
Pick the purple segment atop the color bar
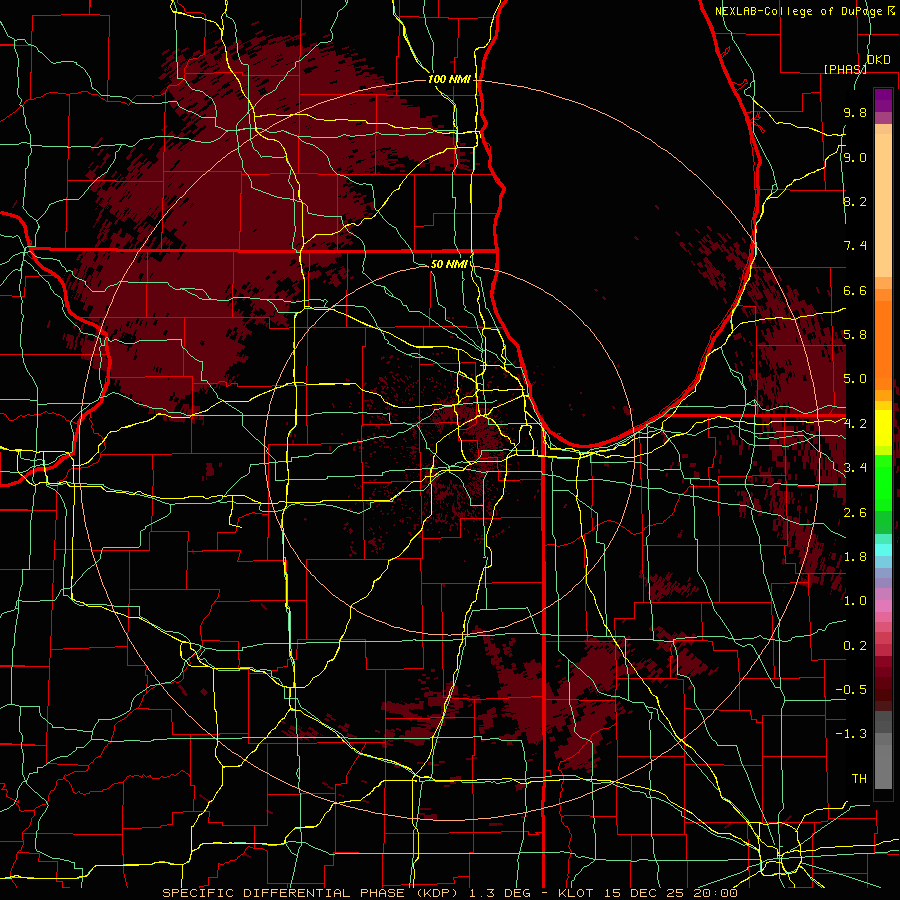pyautogui.click(x=883, y=100)
